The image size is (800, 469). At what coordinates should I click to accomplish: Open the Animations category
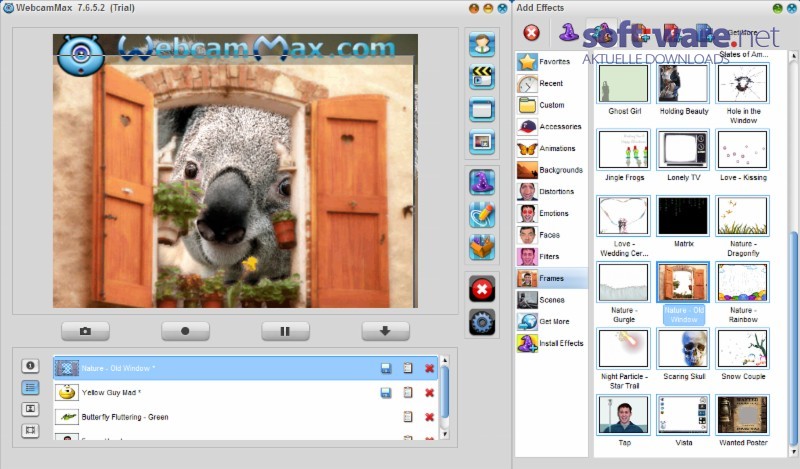[552, 149]
